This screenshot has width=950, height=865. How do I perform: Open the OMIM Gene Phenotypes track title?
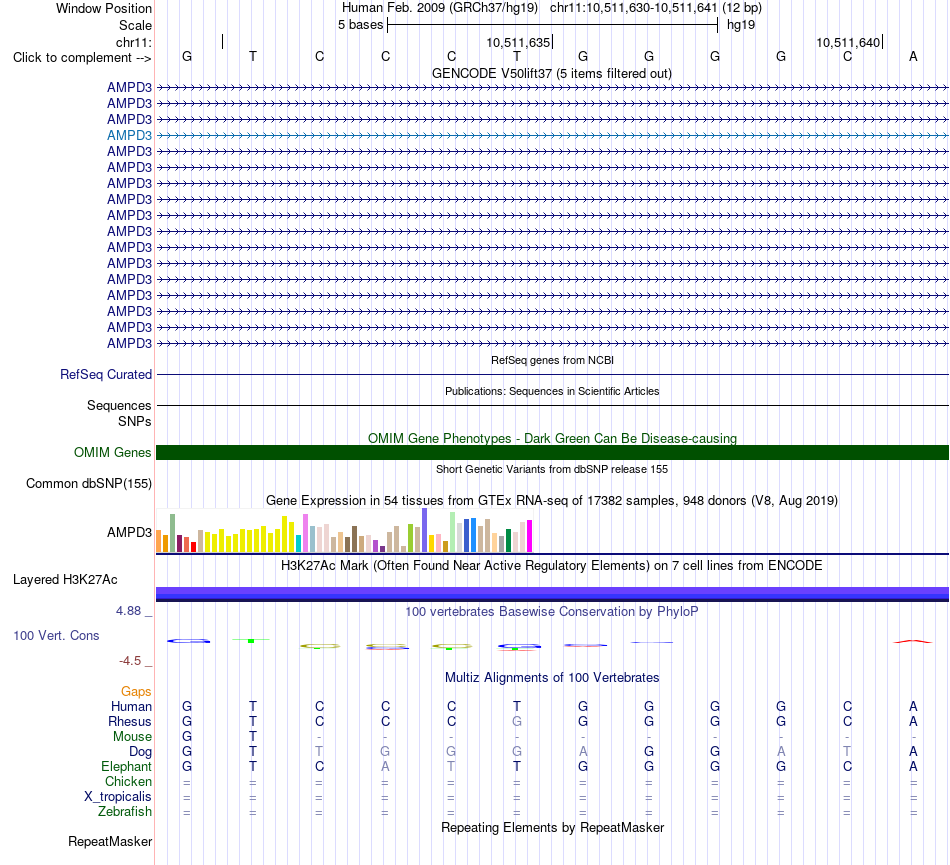click(x=552, y=438)
